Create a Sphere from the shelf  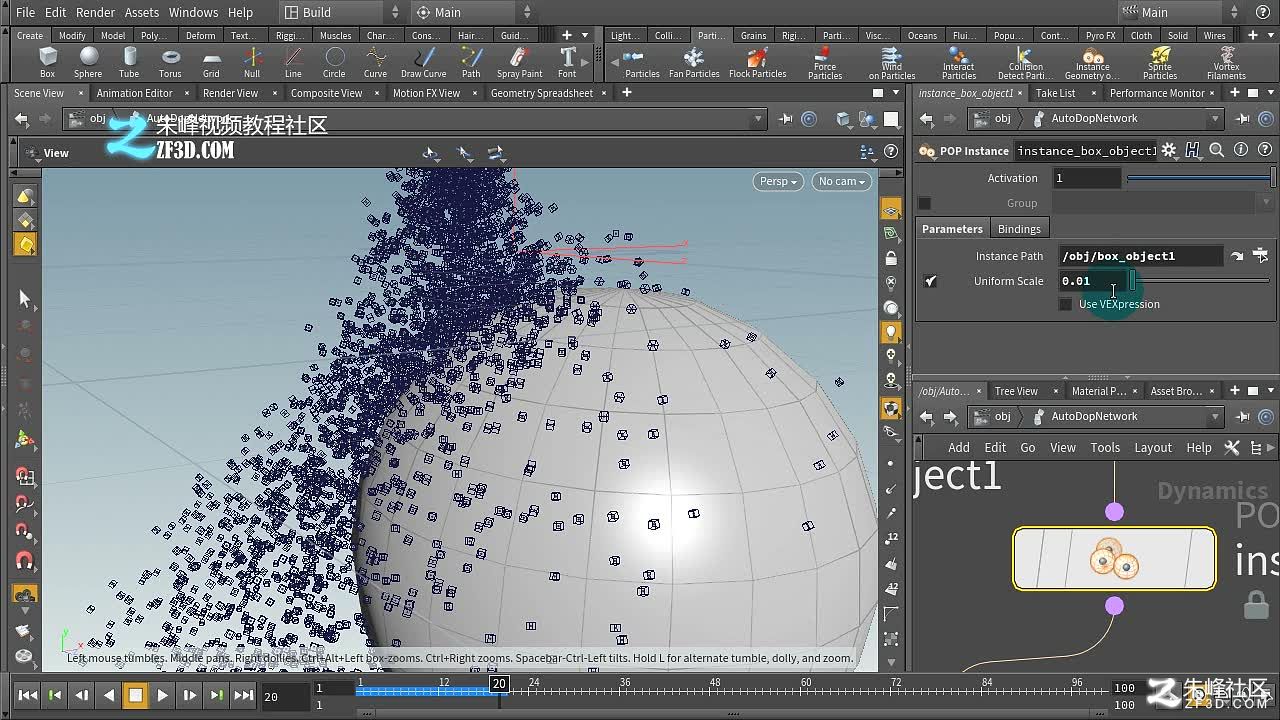point(88,62)
